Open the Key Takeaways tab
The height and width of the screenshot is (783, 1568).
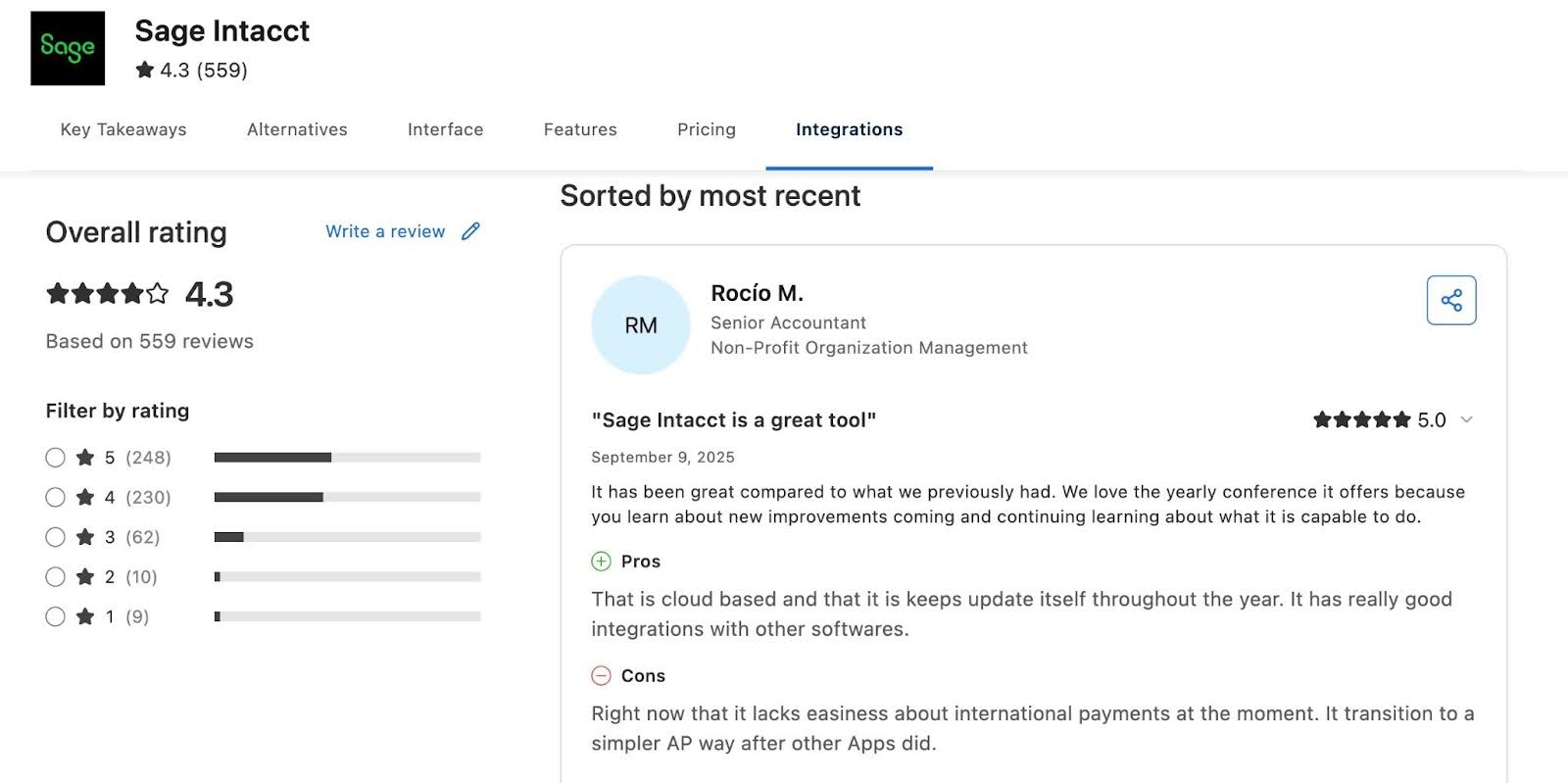[x=123, y=129]
